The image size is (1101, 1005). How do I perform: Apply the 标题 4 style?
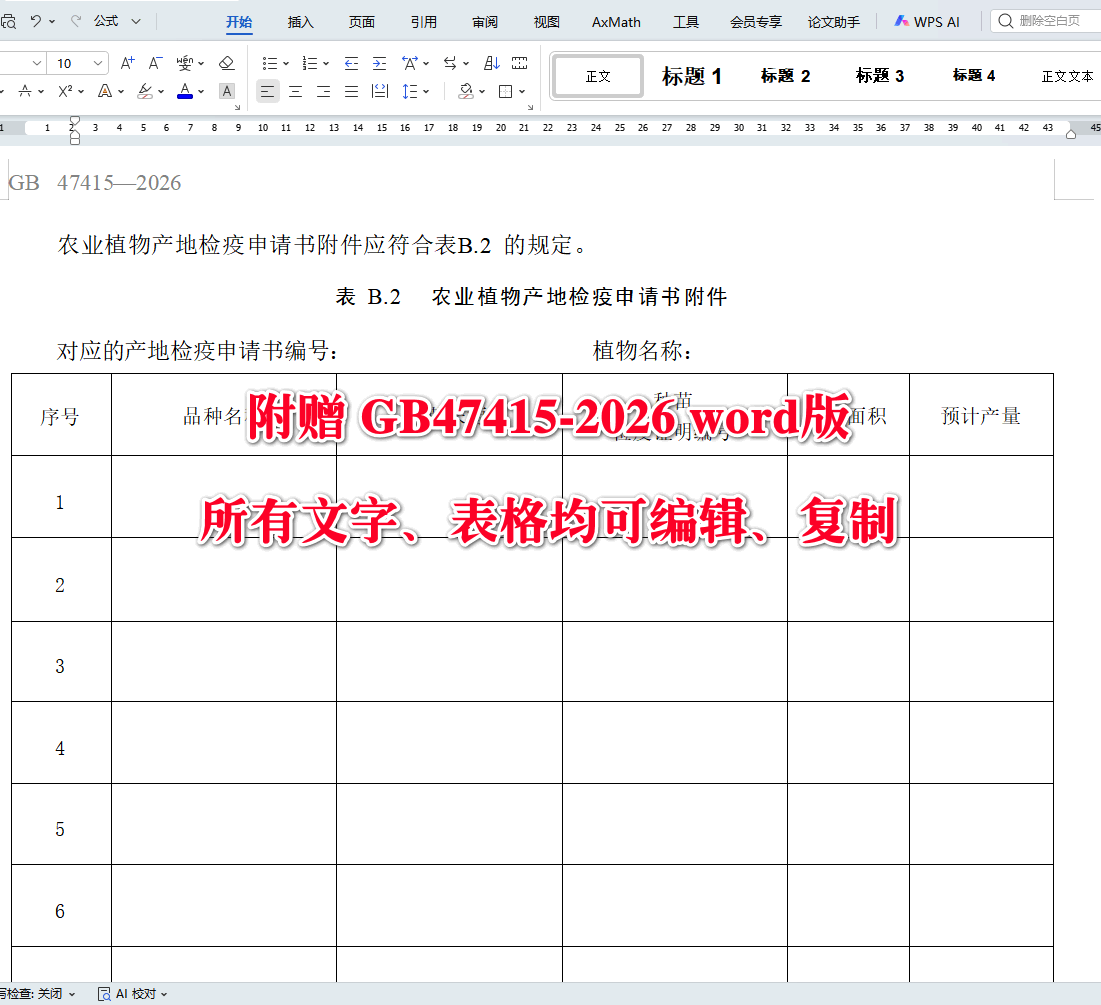974,76
